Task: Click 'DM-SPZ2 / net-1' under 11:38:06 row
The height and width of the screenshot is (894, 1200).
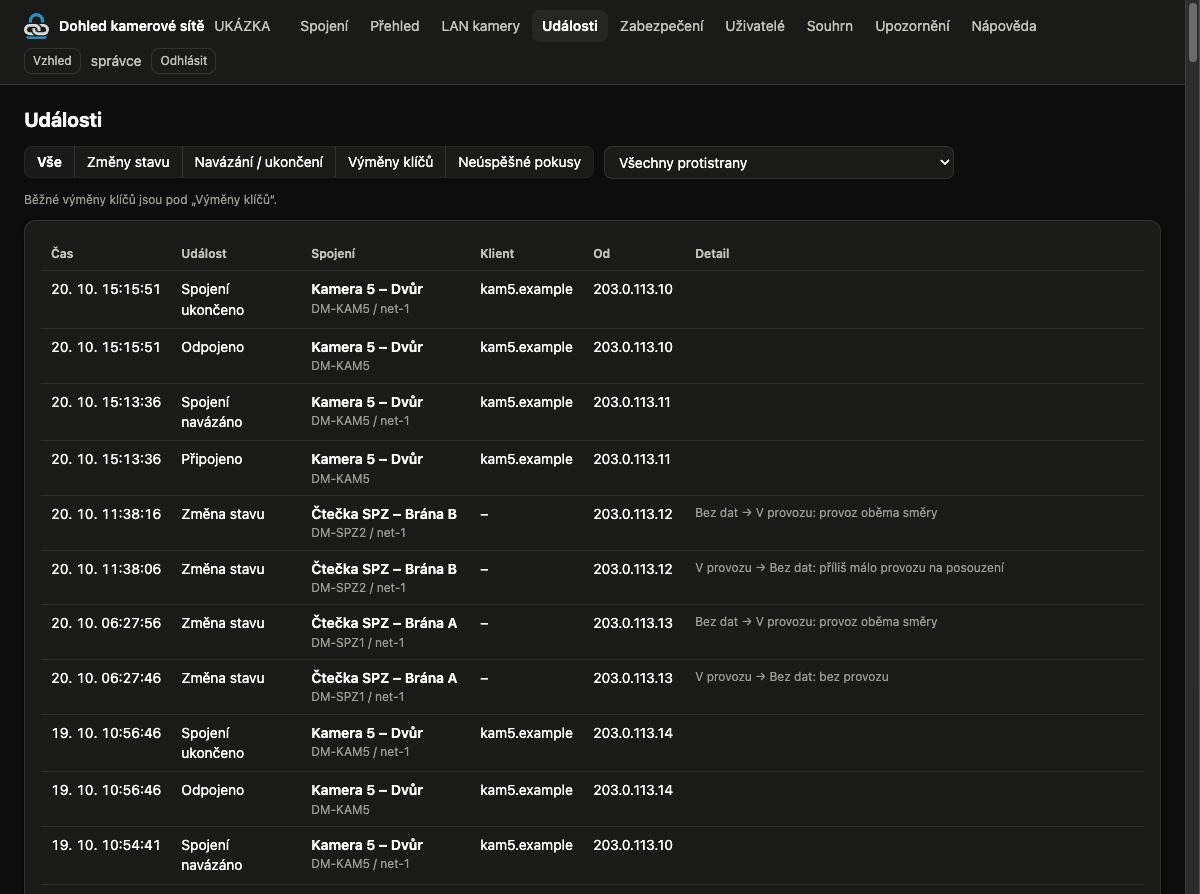Action: pos(358,588)
